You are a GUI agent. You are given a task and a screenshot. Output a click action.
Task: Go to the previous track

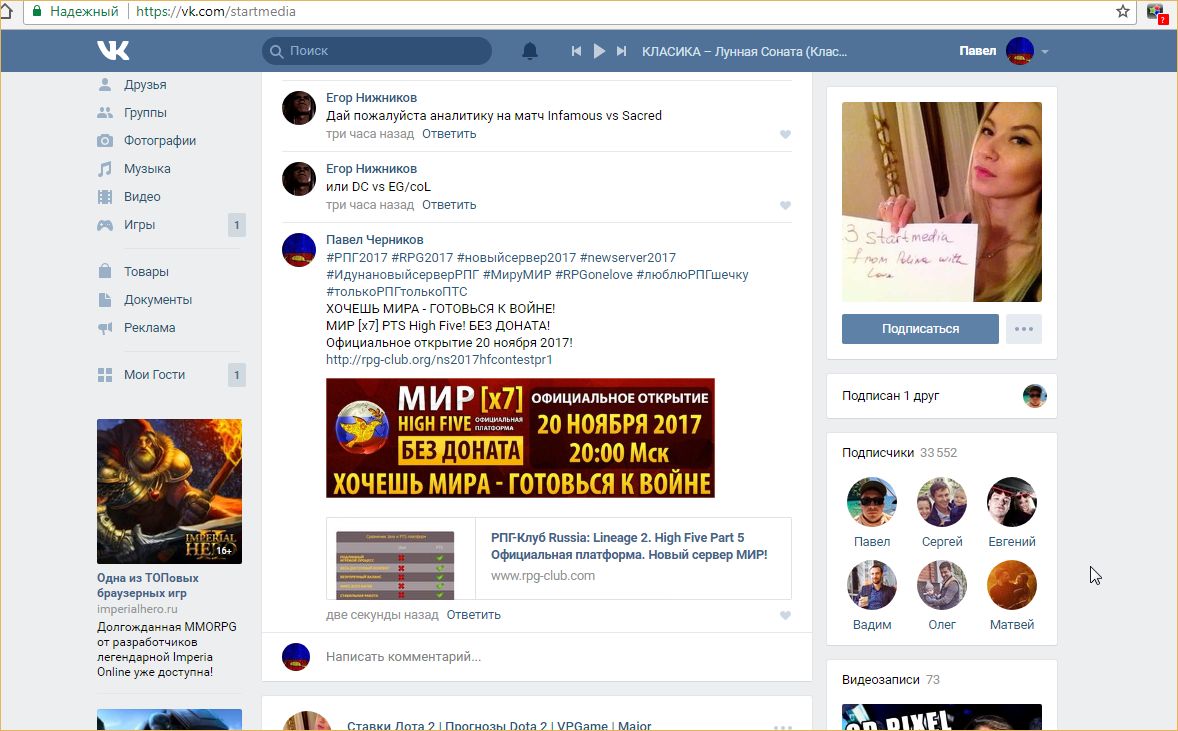pyautogui.click(x=576, y=51)
